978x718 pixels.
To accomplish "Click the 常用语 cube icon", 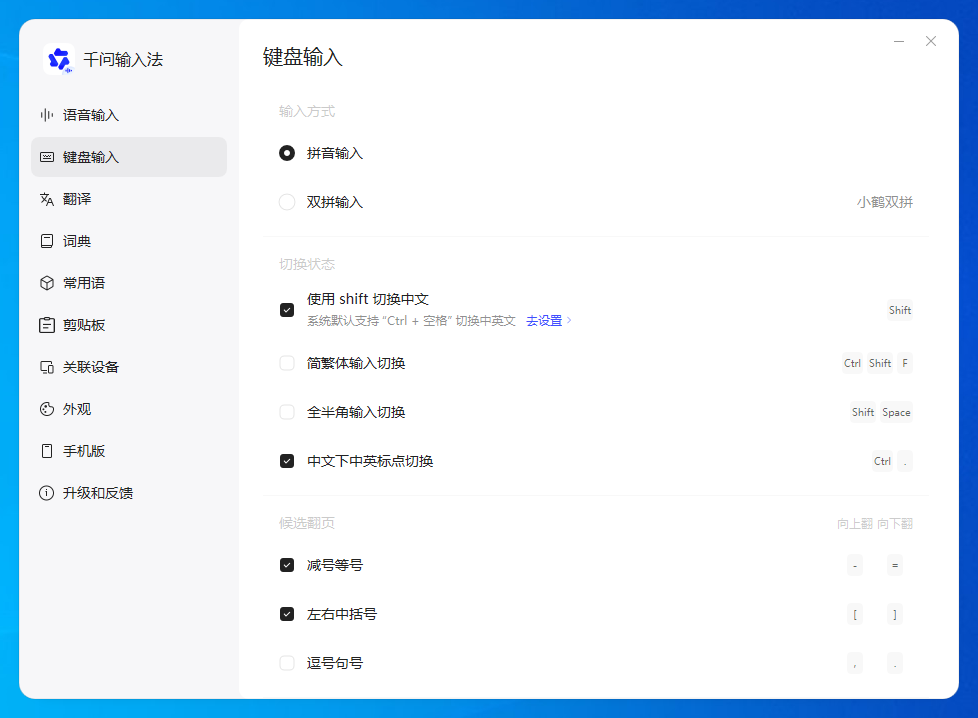I will (47, 283).
